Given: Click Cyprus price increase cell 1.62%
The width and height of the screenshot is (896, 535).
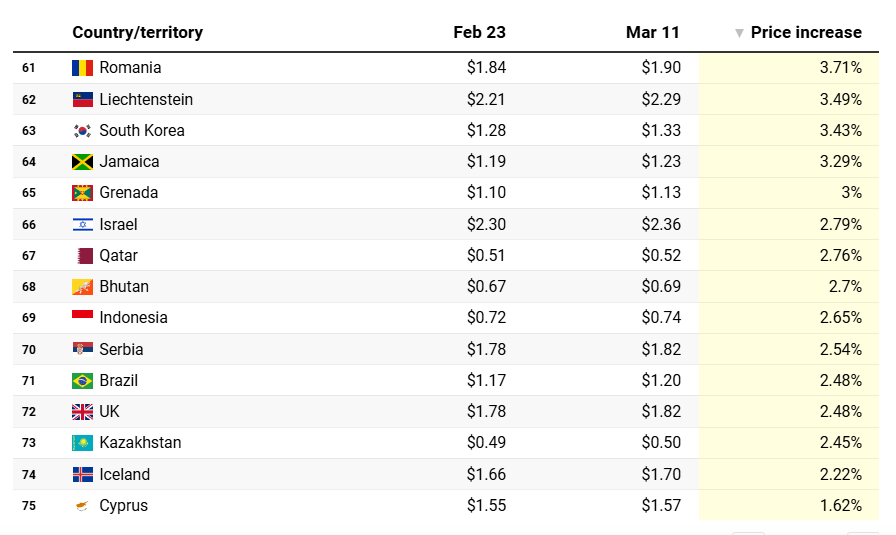Looking at the screenshot, I should click(x=840, y=506).
